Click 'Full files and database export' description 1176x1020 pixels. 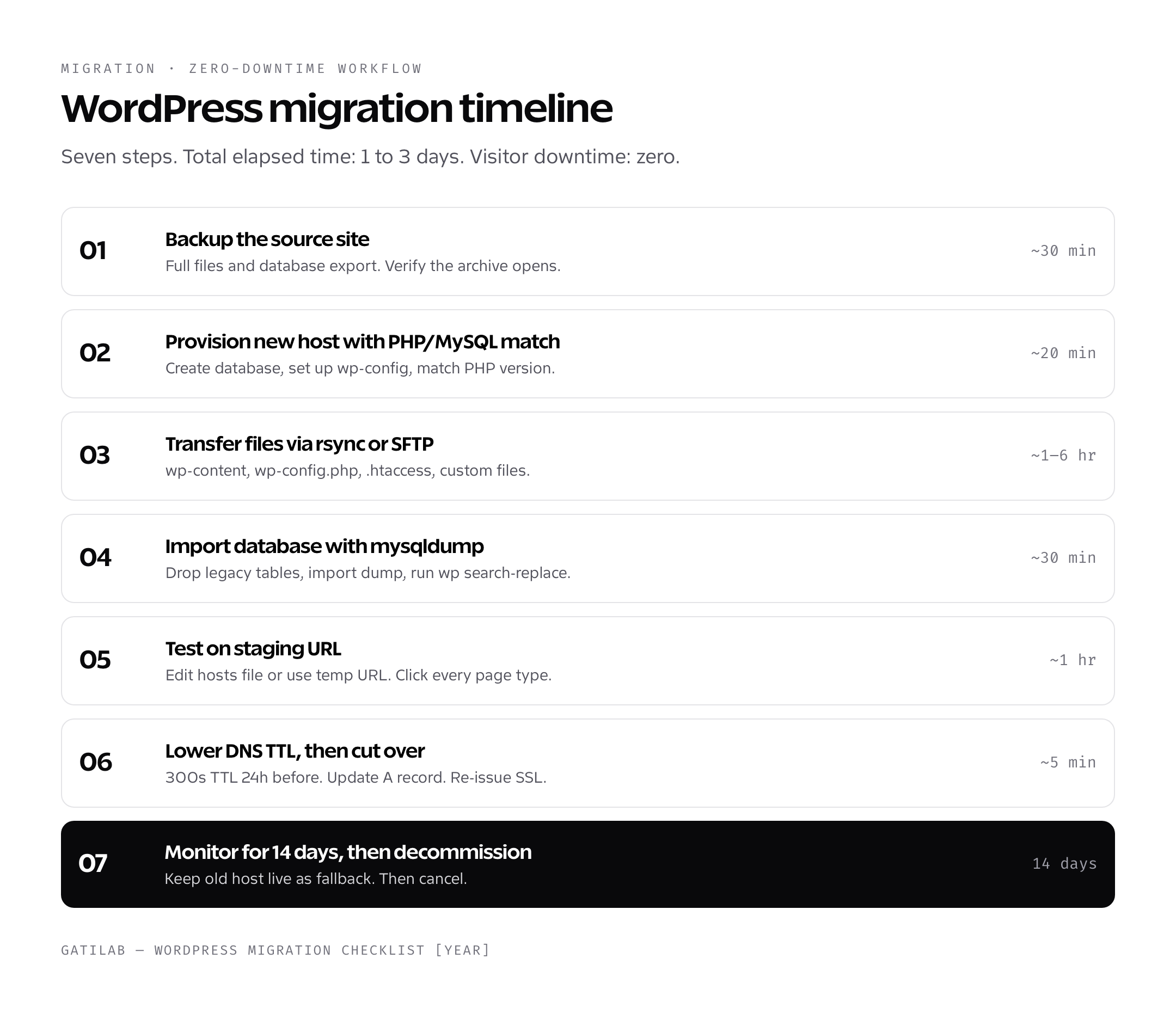(363, 266)
